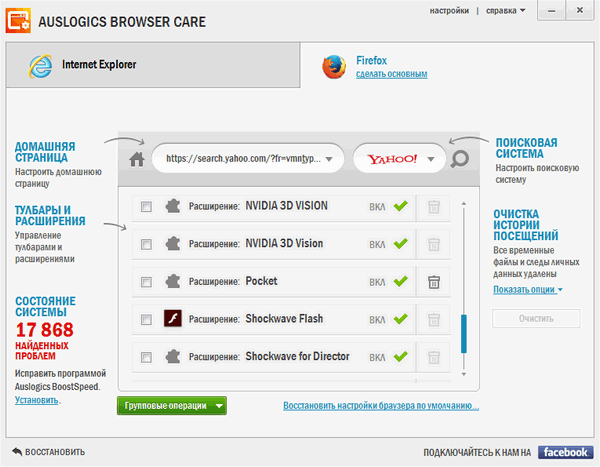The image size is (600, 467).
Task: Click Восстановить настройки браузера по умолчанию link
Action: coord(381,405)
